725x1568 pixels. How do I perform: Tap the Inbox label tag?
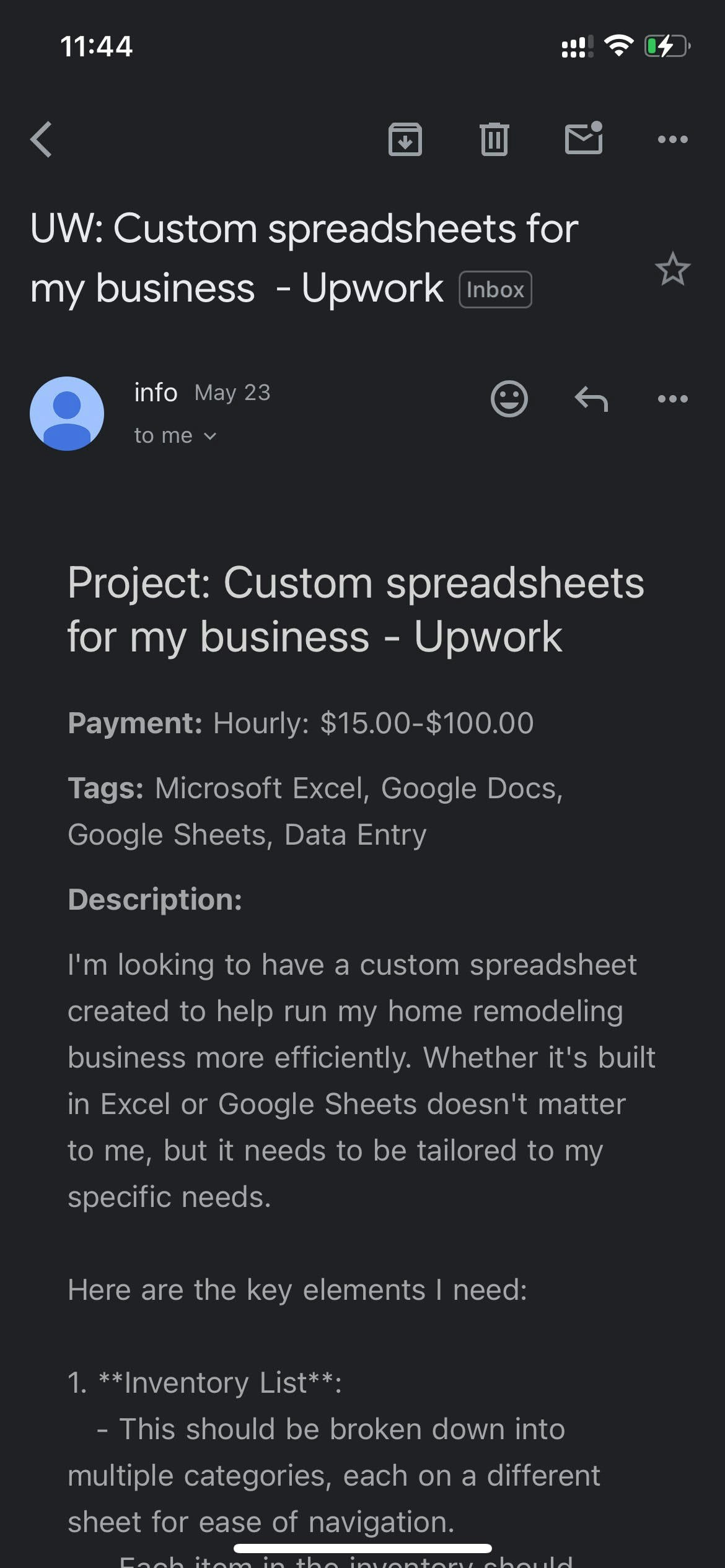495,289
